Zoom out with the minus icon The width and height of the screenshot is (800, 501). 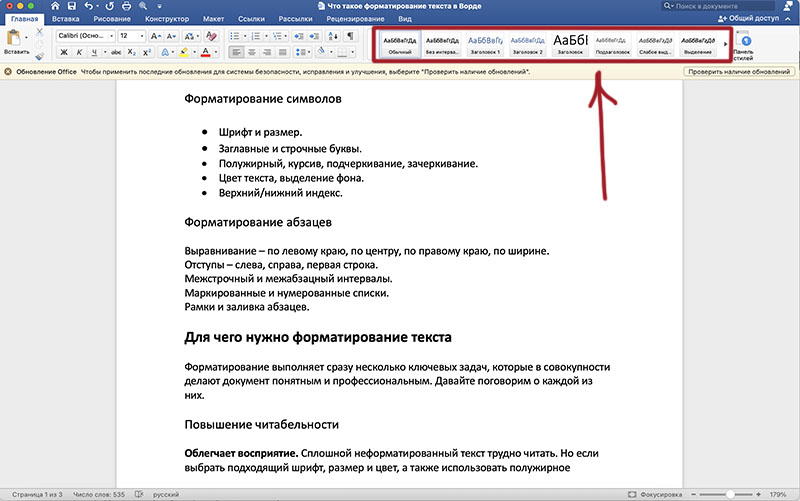pyautogui.click(x=694, y=494)
